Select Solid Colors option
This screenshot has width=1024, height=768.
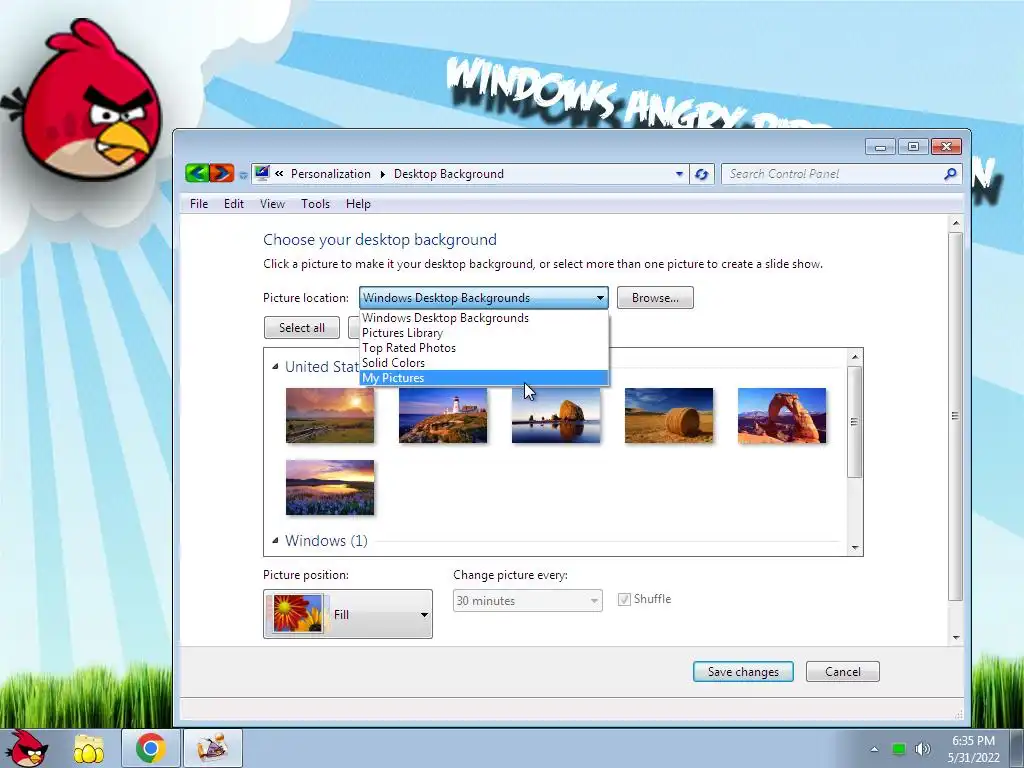point(484,363)
